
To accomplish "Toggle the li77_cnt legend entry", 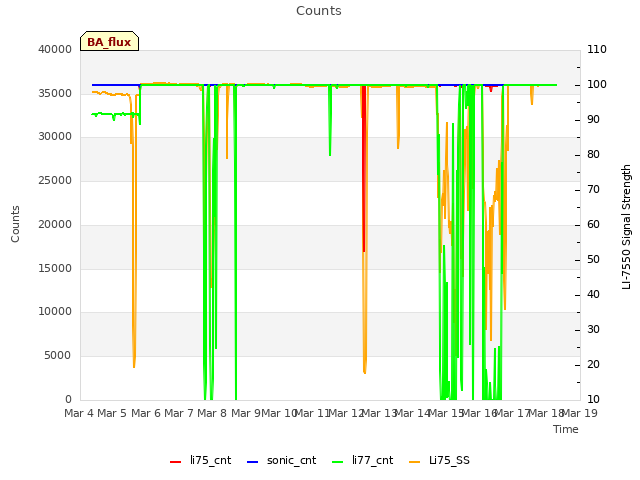I will pos(363,460).
